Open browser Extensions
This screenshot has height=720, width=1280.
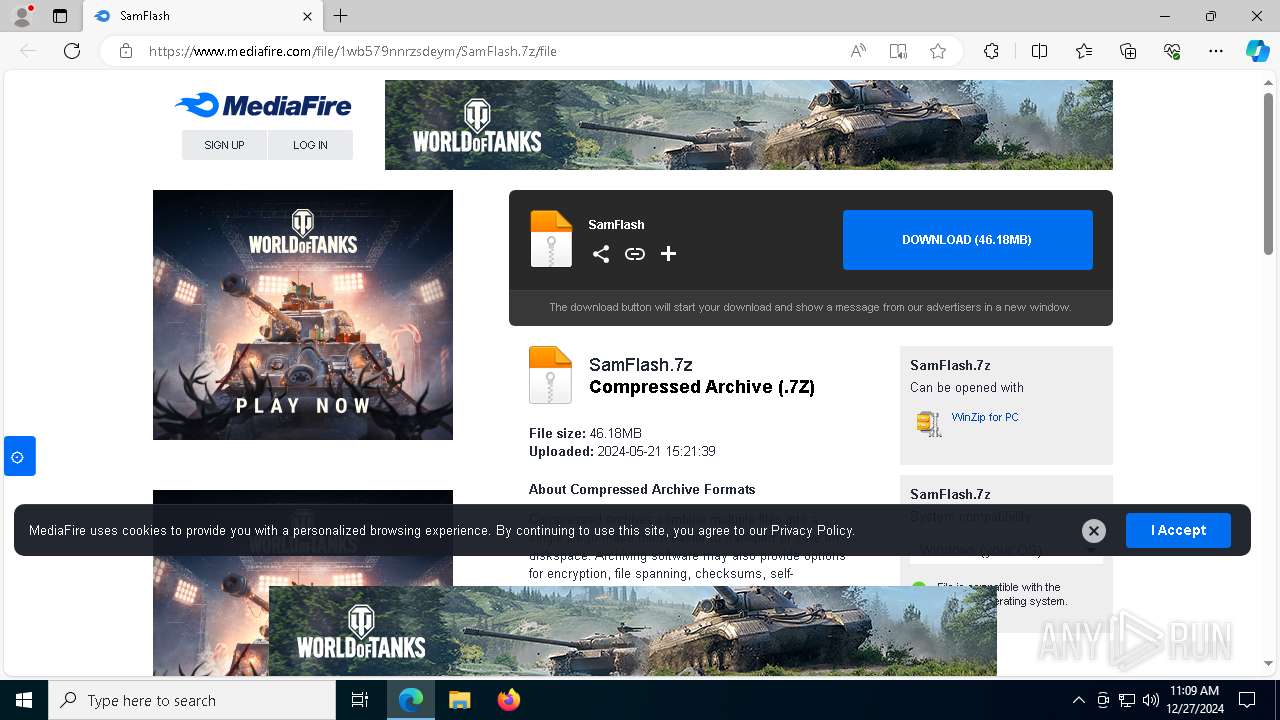[991, 51]
